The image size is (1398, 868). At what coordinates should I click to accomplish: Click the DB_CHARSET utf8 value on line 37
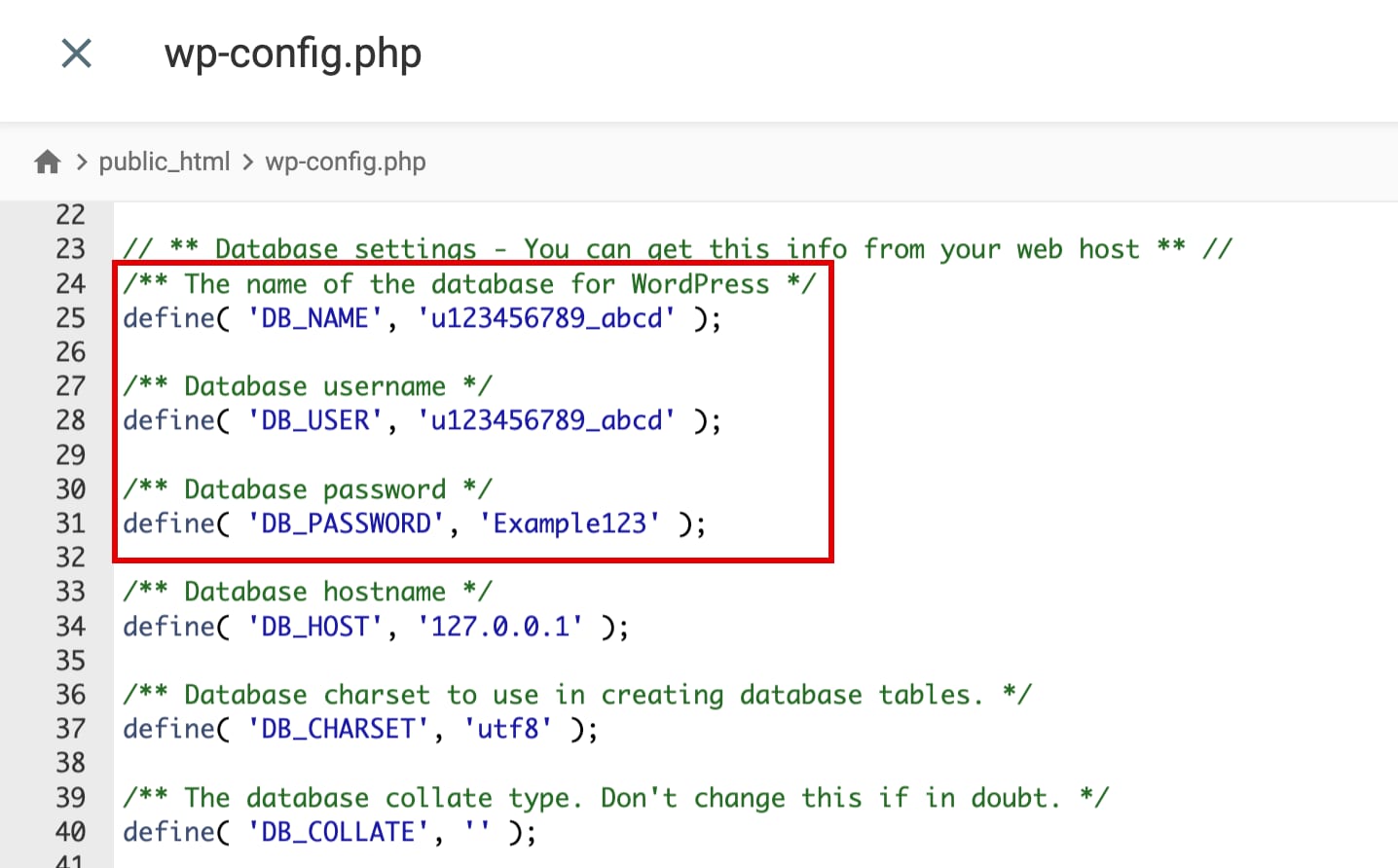coord(510,728)
